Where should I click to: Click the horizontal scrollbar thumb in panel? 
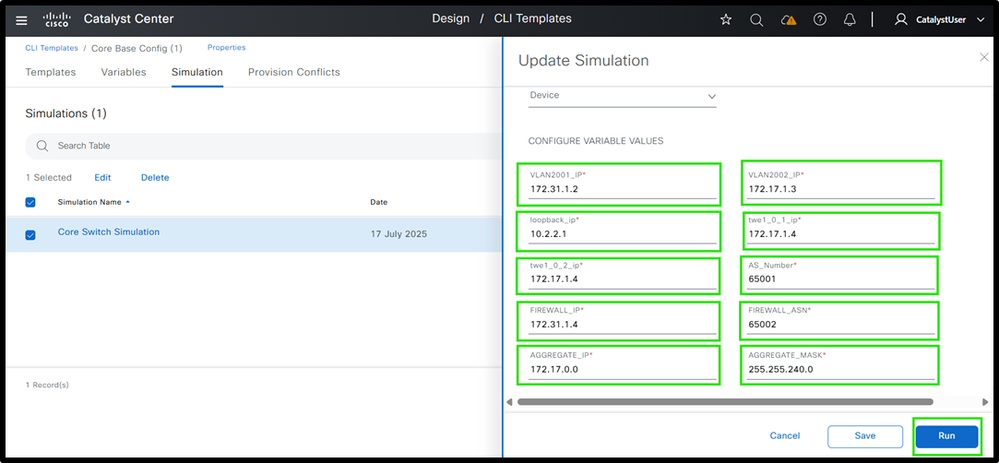click(725, 402)
